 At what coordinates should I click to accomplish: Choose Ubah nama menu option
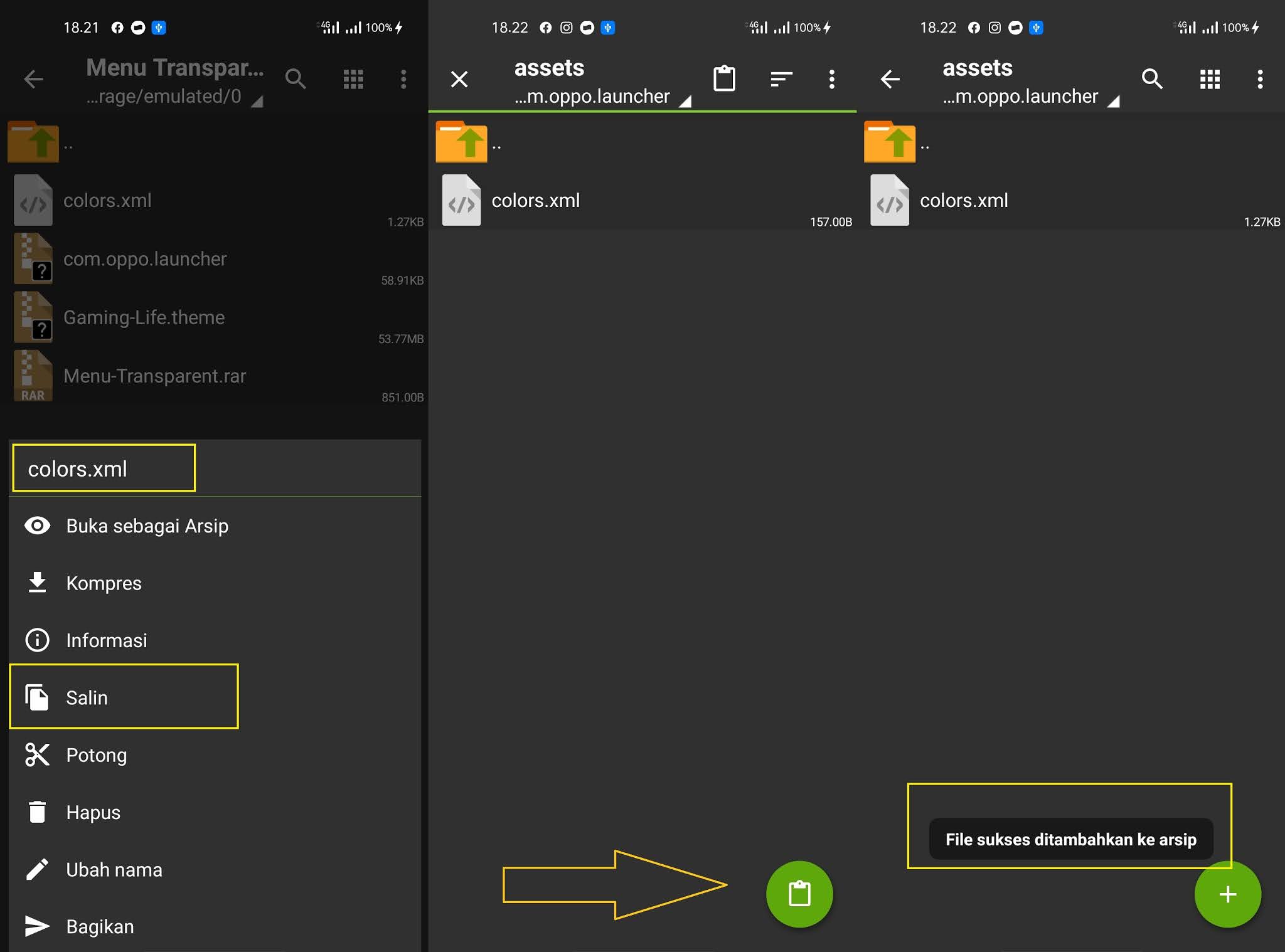(x=114, y=869)
